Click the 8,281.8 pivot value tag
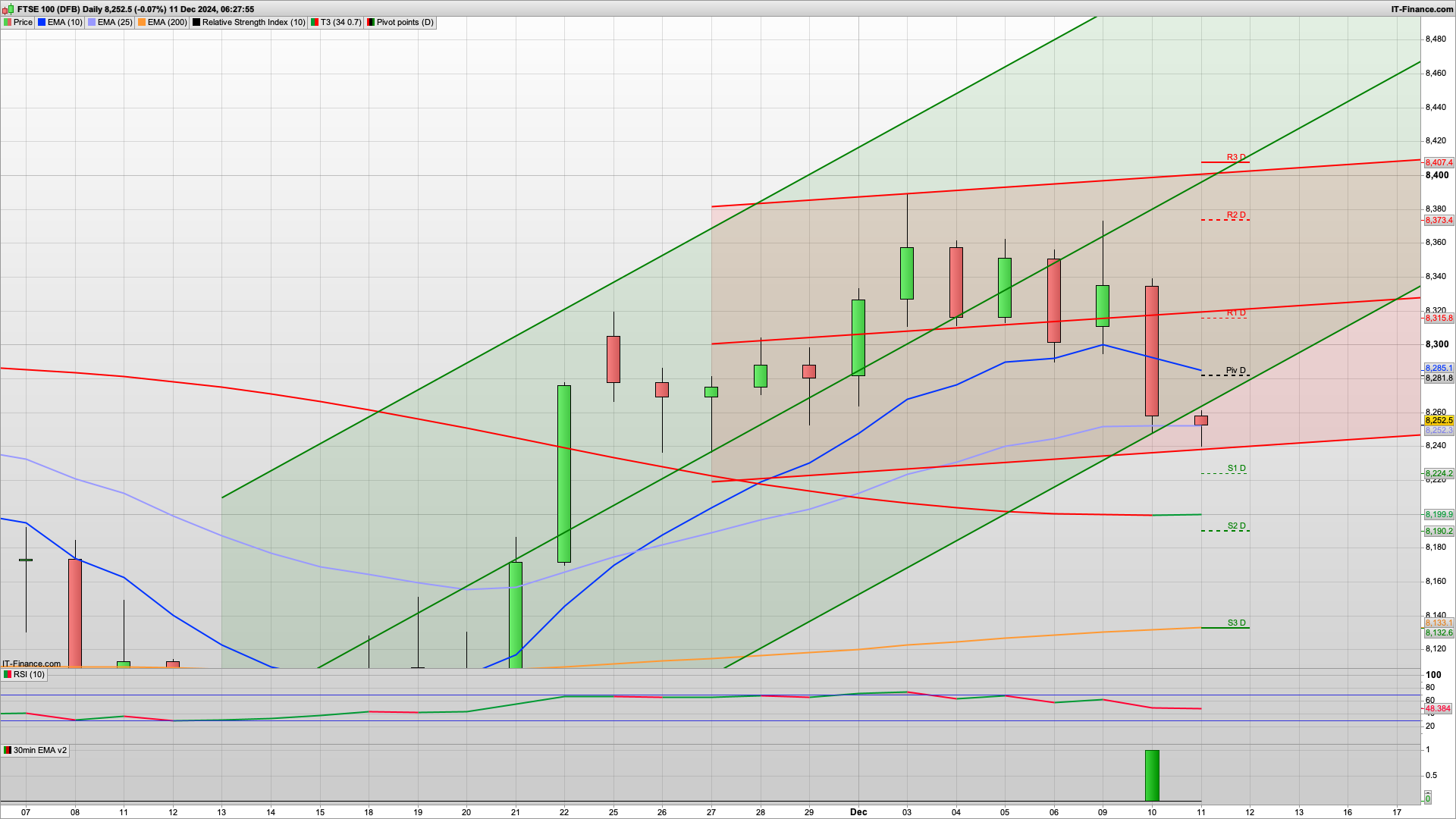Image resolution: width=1456 pixels, height=819 pixels. [x=1439, y=378]
